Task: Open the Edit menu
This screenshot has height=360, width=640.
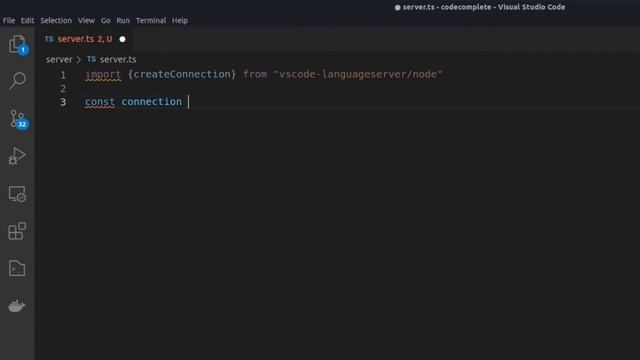Action: 27,20
